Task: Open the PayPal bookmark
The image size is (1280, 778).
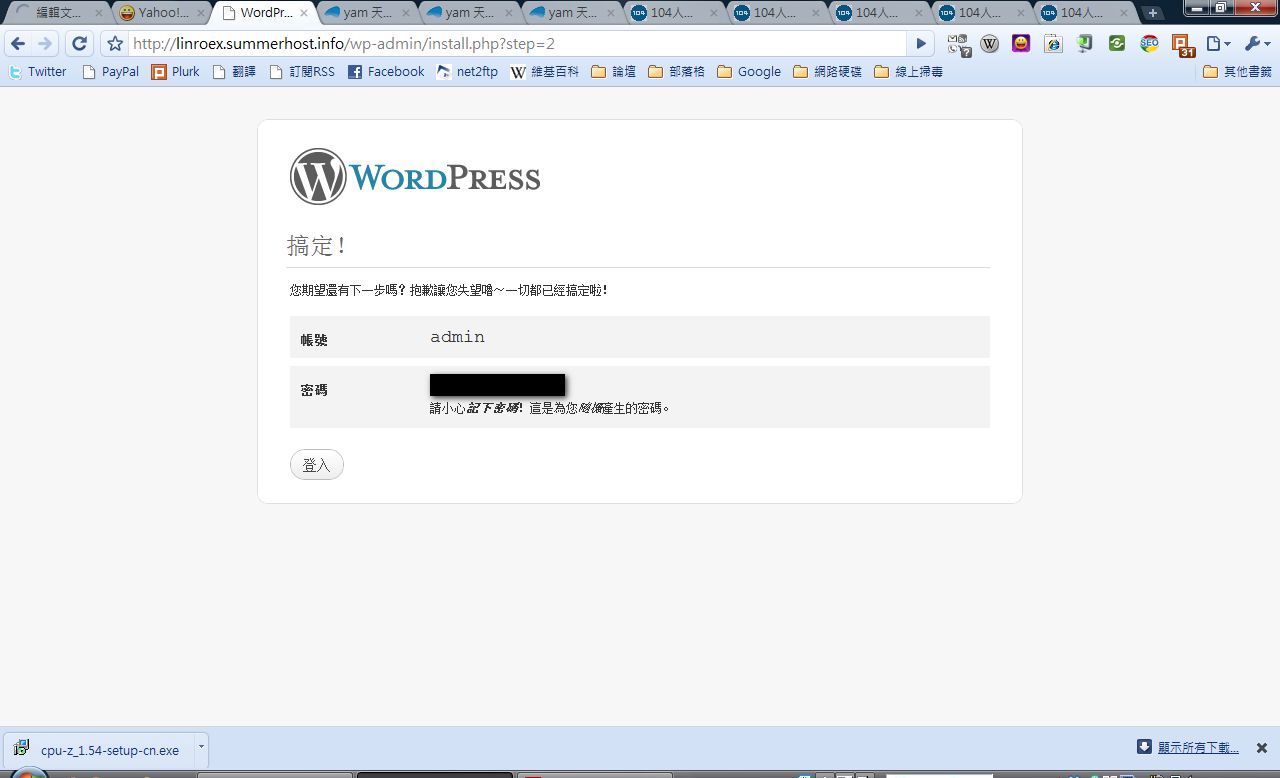Action: [x=110, y=72]
